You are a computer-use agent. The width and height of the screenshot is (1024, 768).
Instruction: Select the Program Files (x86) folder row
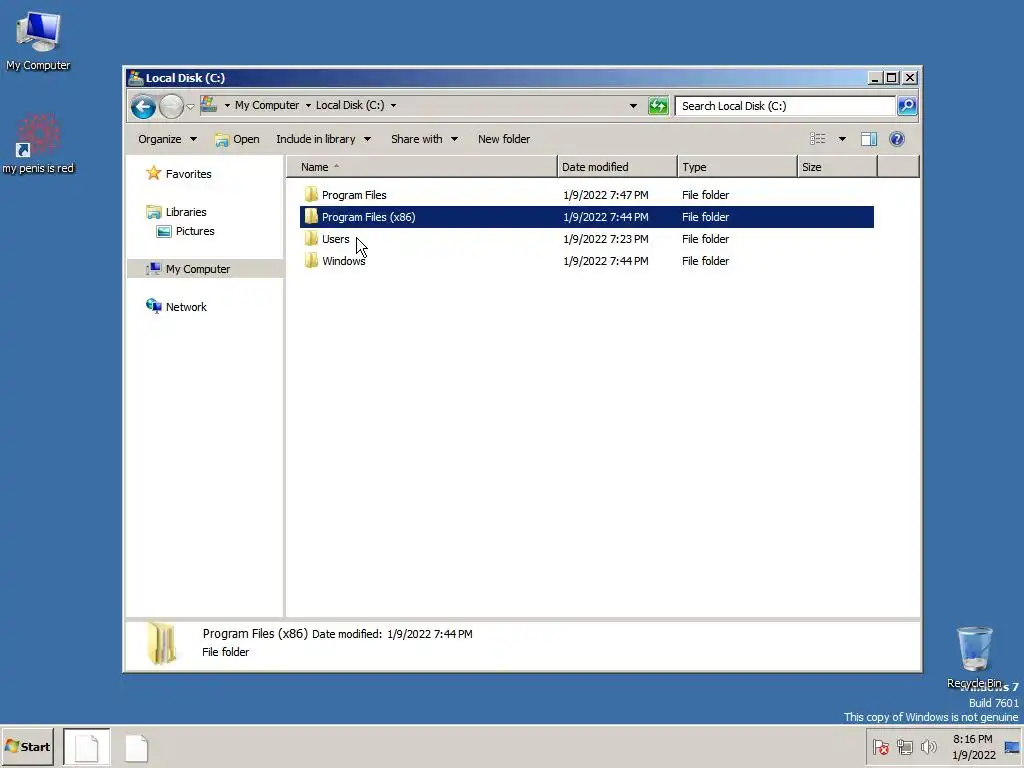pyautogui.click(x=586, y=217)
